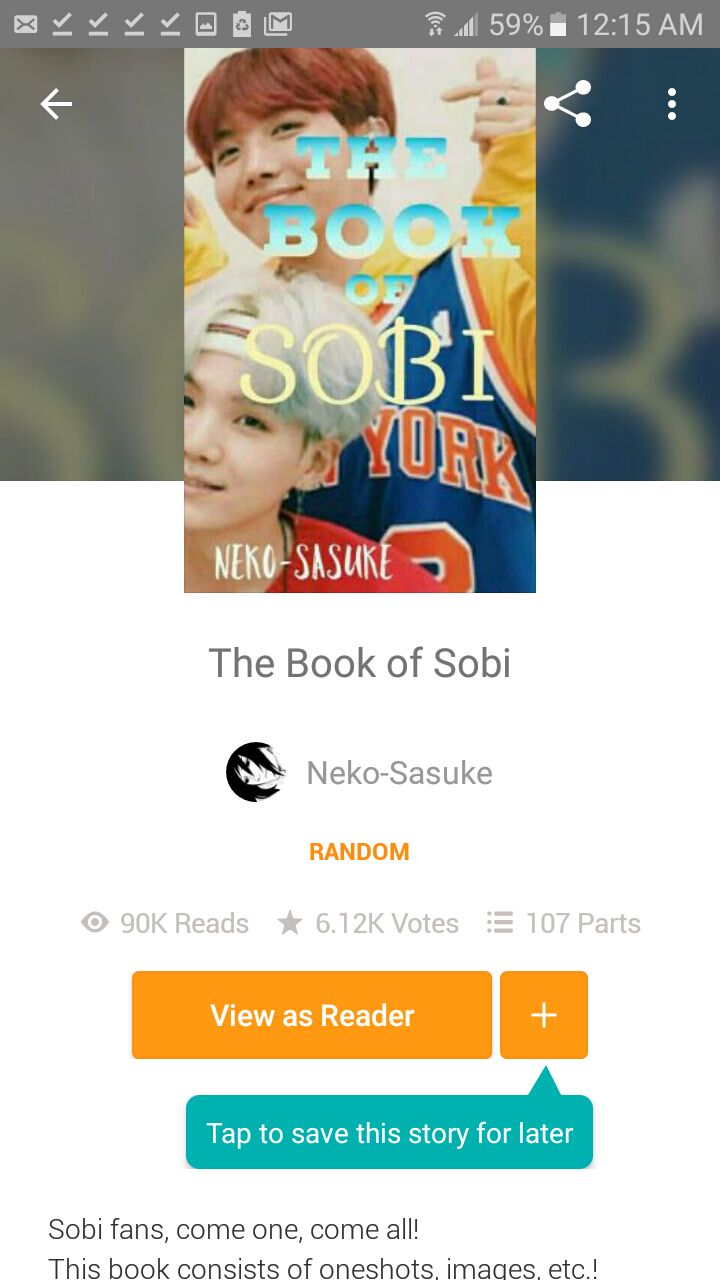Tap the mail notification icon in status bar
The width and height of the screenshot is (720, 1280).
point(26,23)
